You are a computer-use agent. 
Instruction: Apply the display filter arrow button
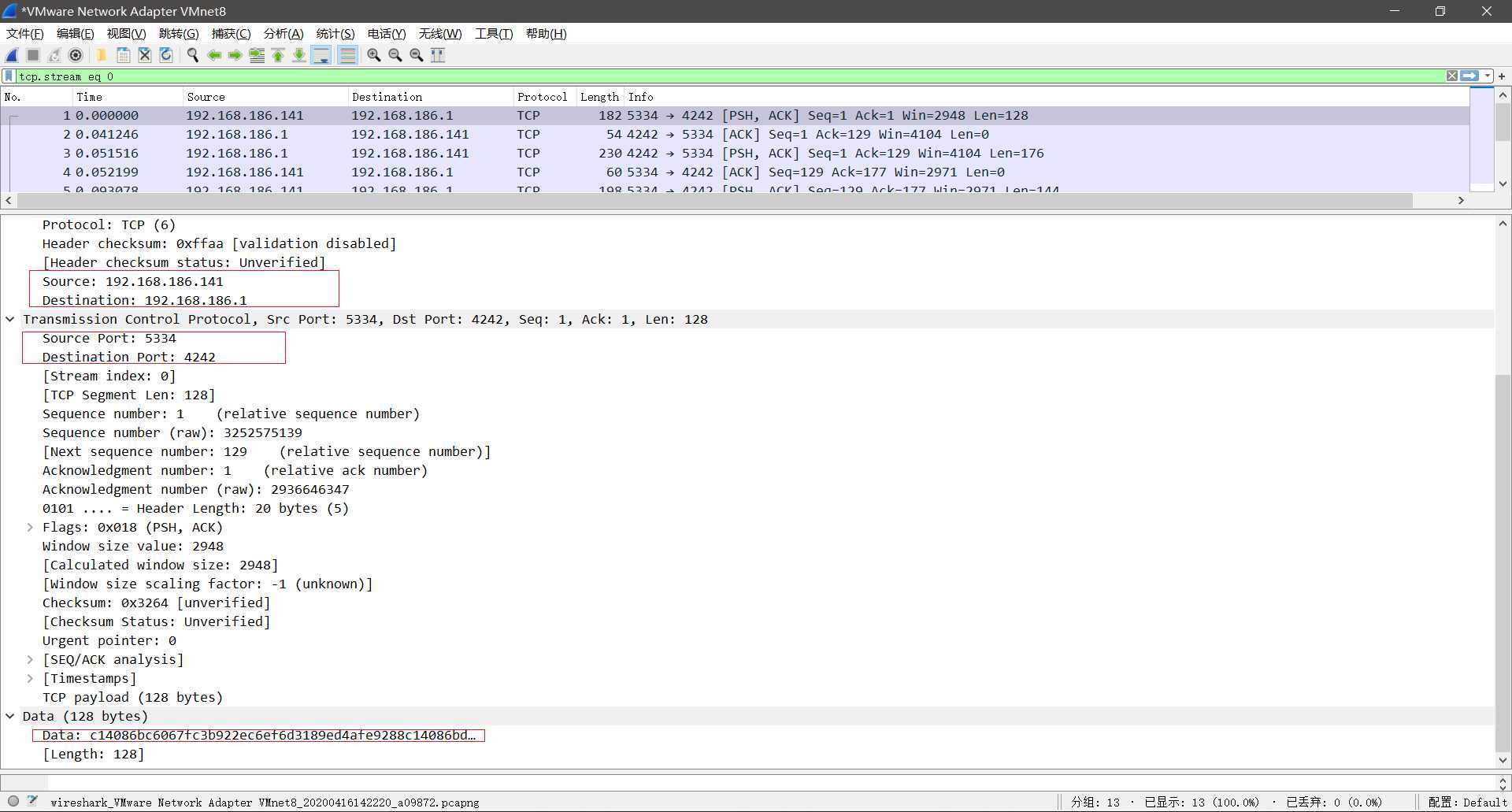pos(1469,76)
